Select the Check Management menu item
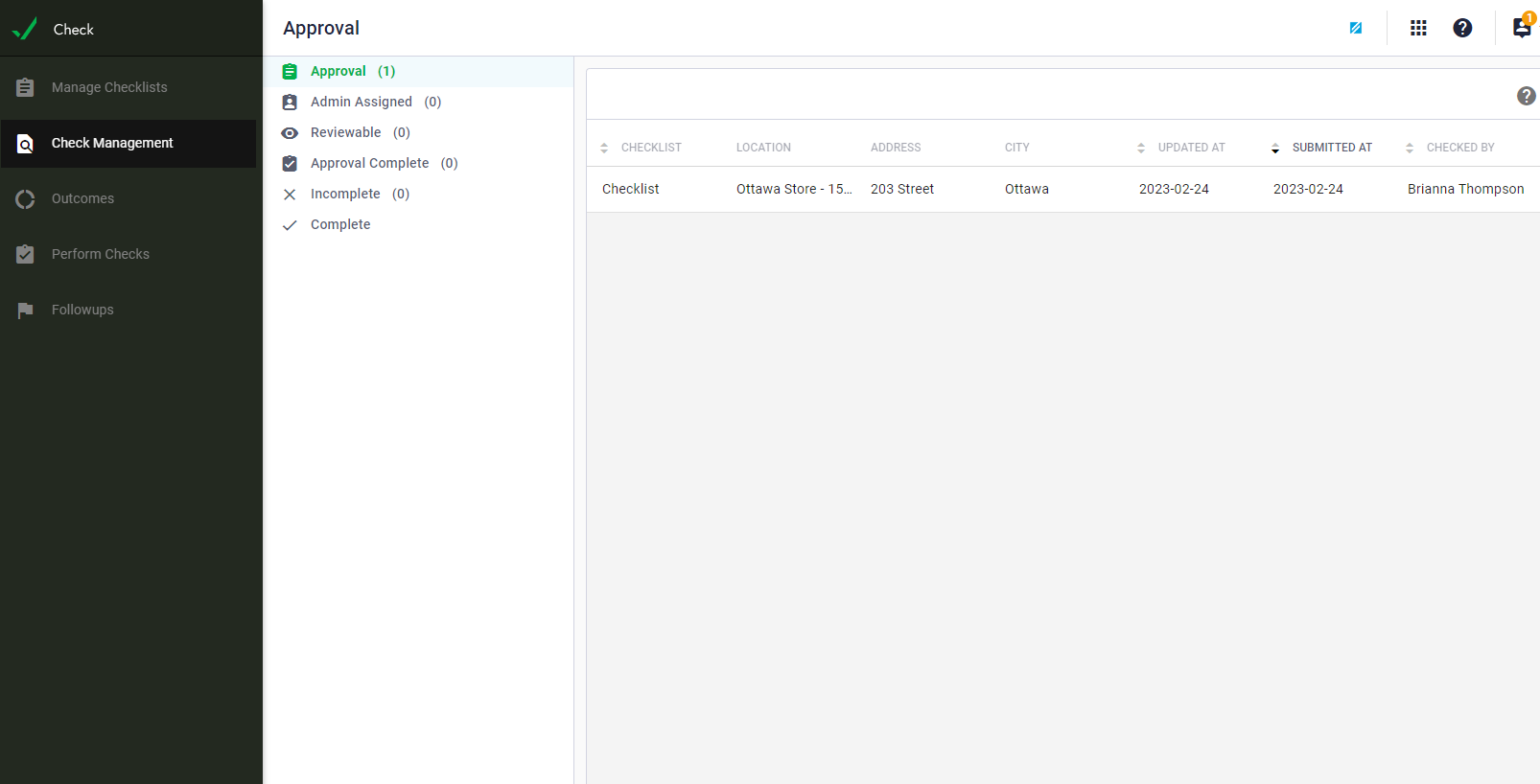The height and width of the screenshot is (784, 1540). click(112, 143)
